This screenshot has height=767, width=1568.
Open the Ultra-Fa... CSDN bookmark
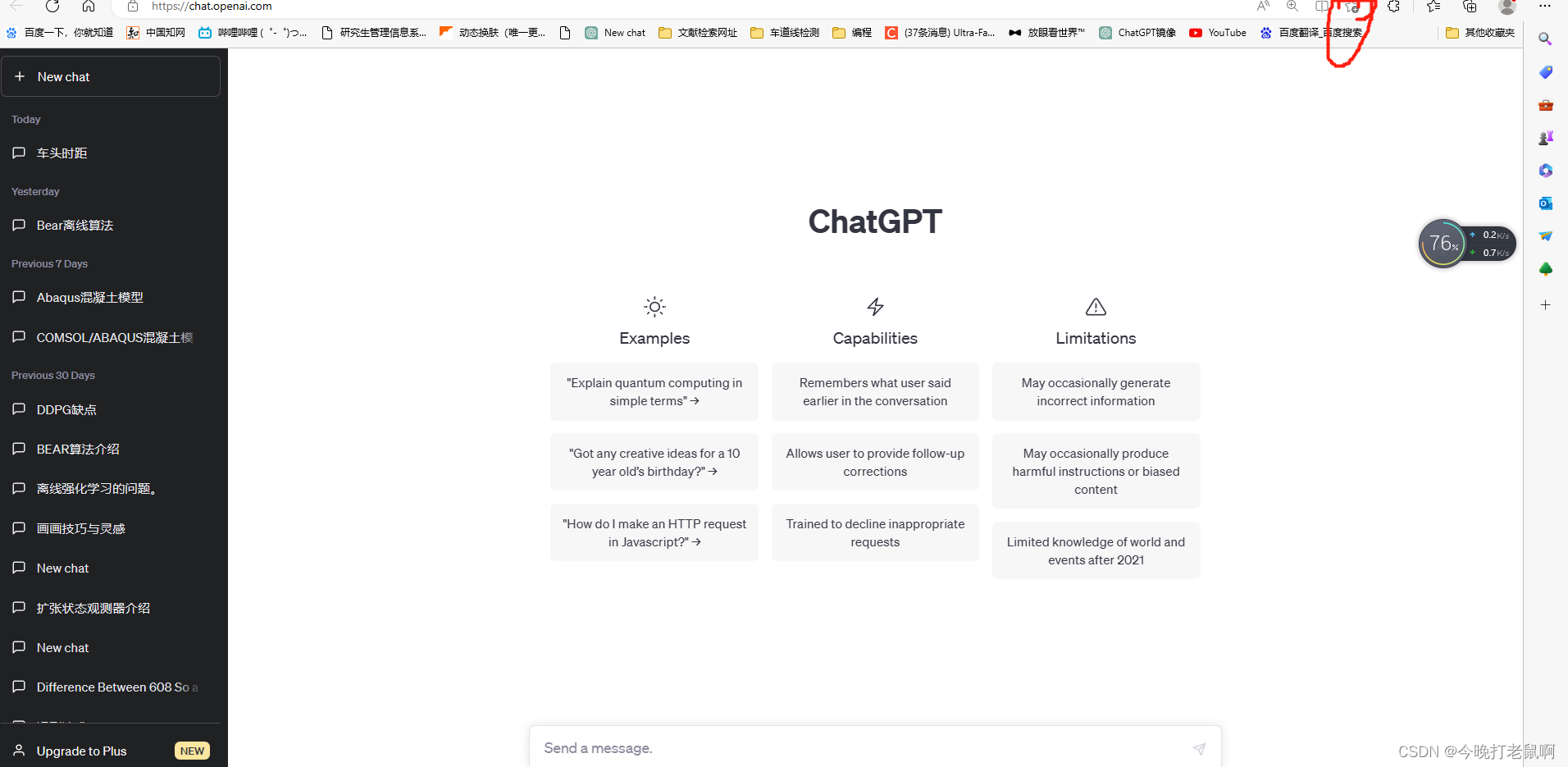pyautogui.click(x=940, y=33)
